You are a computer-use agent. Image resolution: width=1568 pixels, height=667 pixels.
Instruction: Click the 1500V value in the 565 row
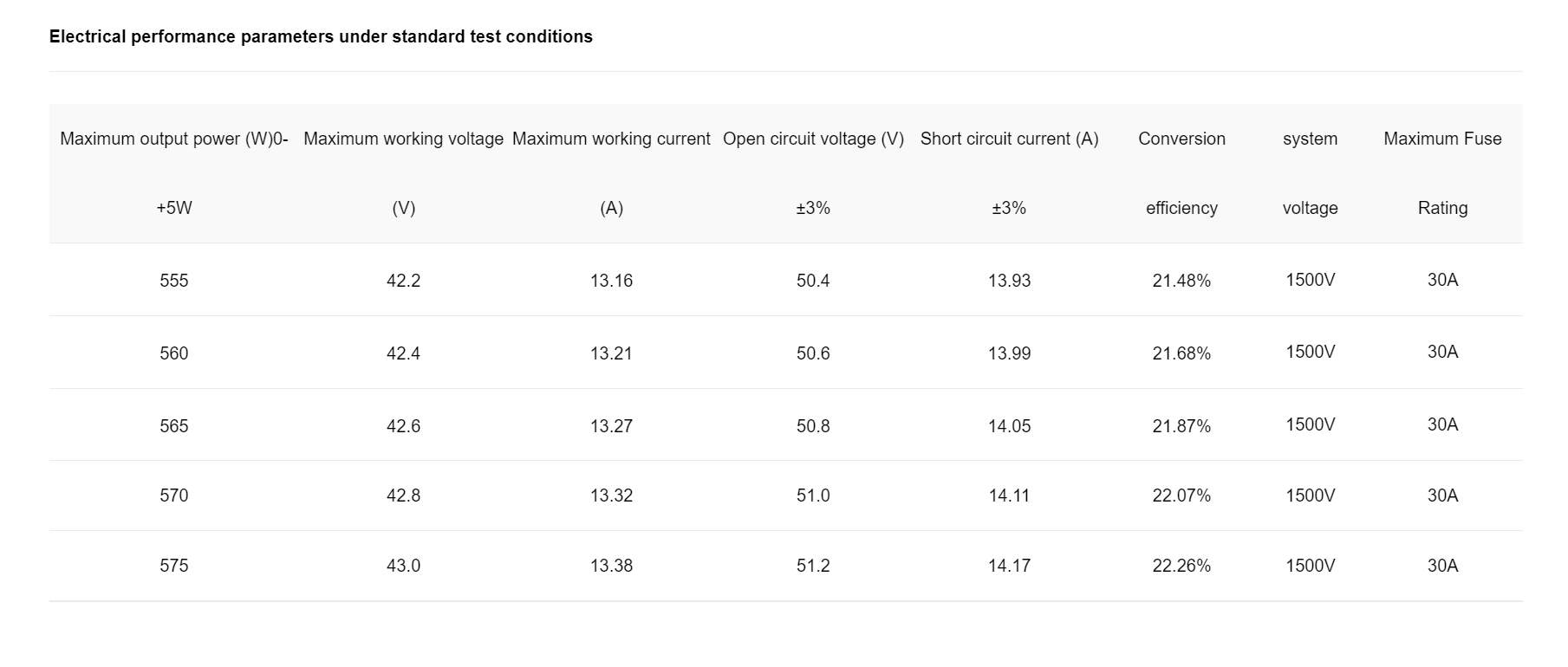1310,424
